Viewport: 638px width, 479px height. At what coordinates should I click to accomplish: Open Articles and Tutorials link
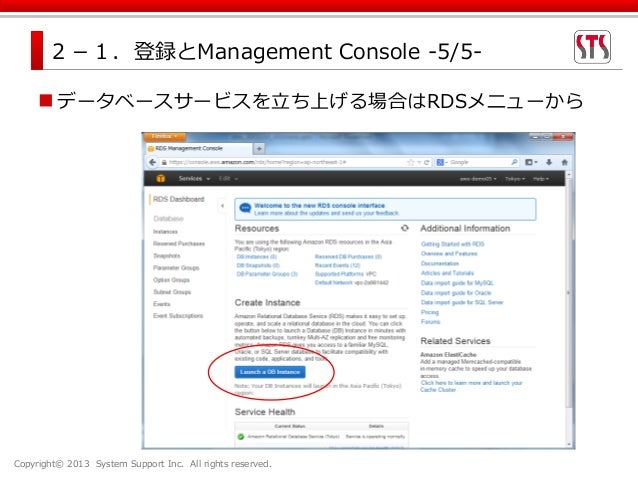tap(447, 273)
